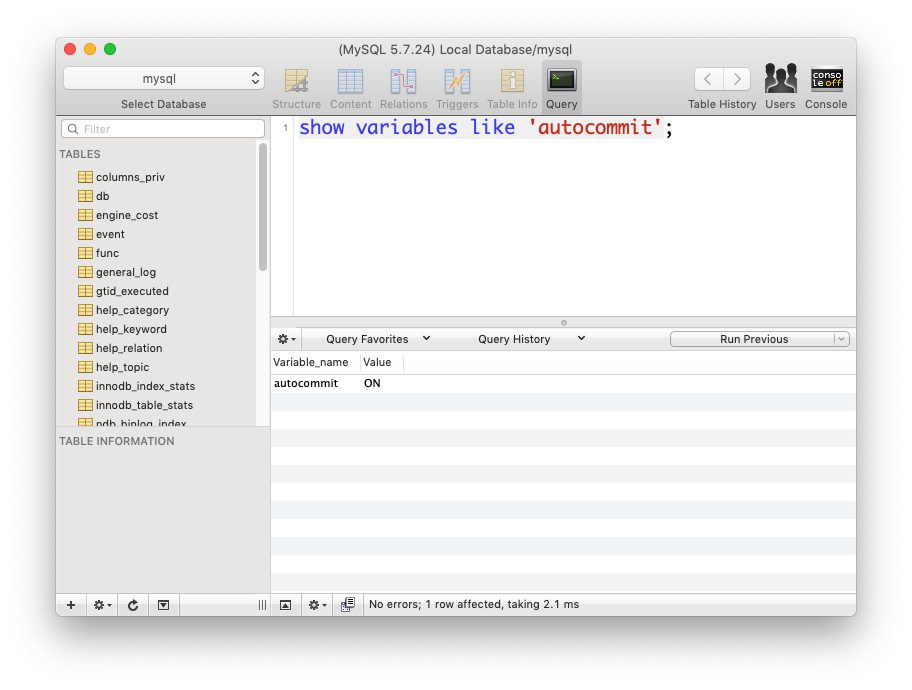This screenshot has width=912, height=690.
Task: Click the TABLES heading
Action: pyautogui.click(x=80, y=154)
